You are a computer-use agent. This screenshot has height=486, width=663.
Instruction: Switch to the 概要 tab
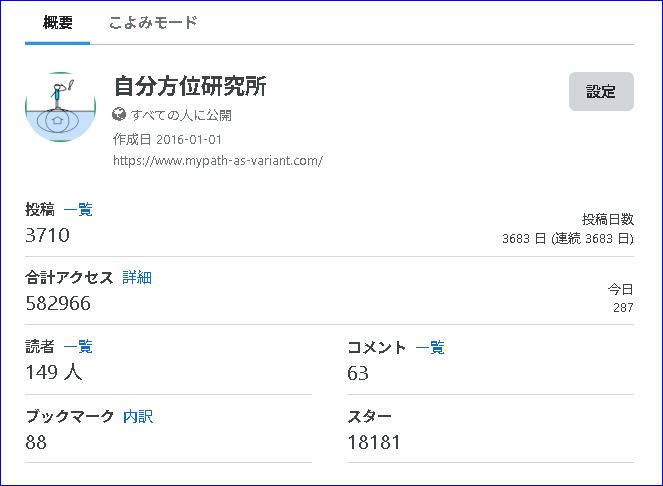pyautogui.click(x=58, y=22)
